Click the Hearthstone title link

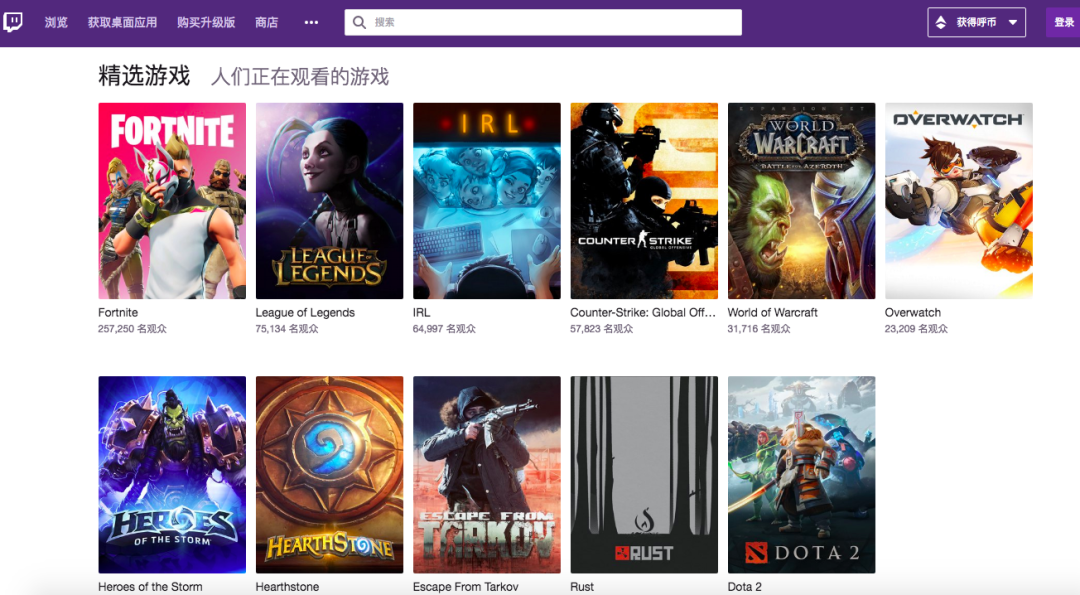click(287, 587)
